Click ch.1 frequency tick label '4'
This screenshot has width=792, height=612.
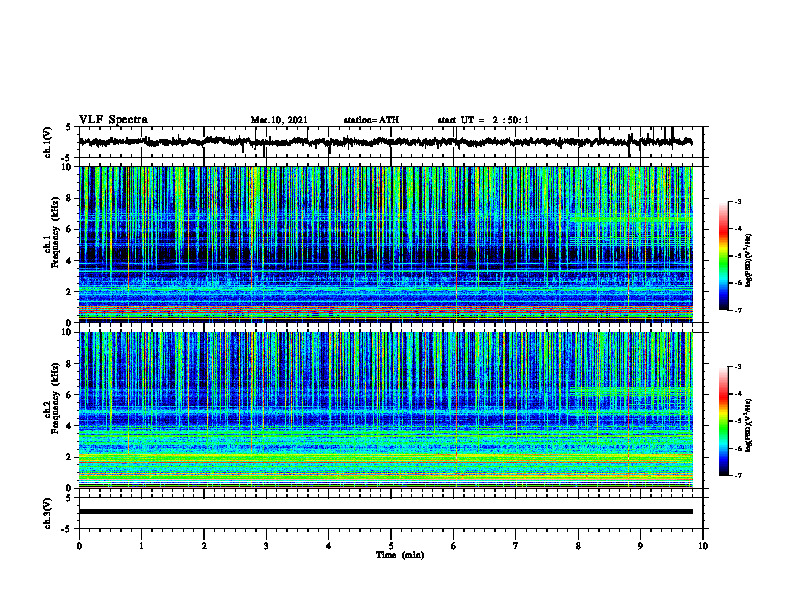point(70,261)
